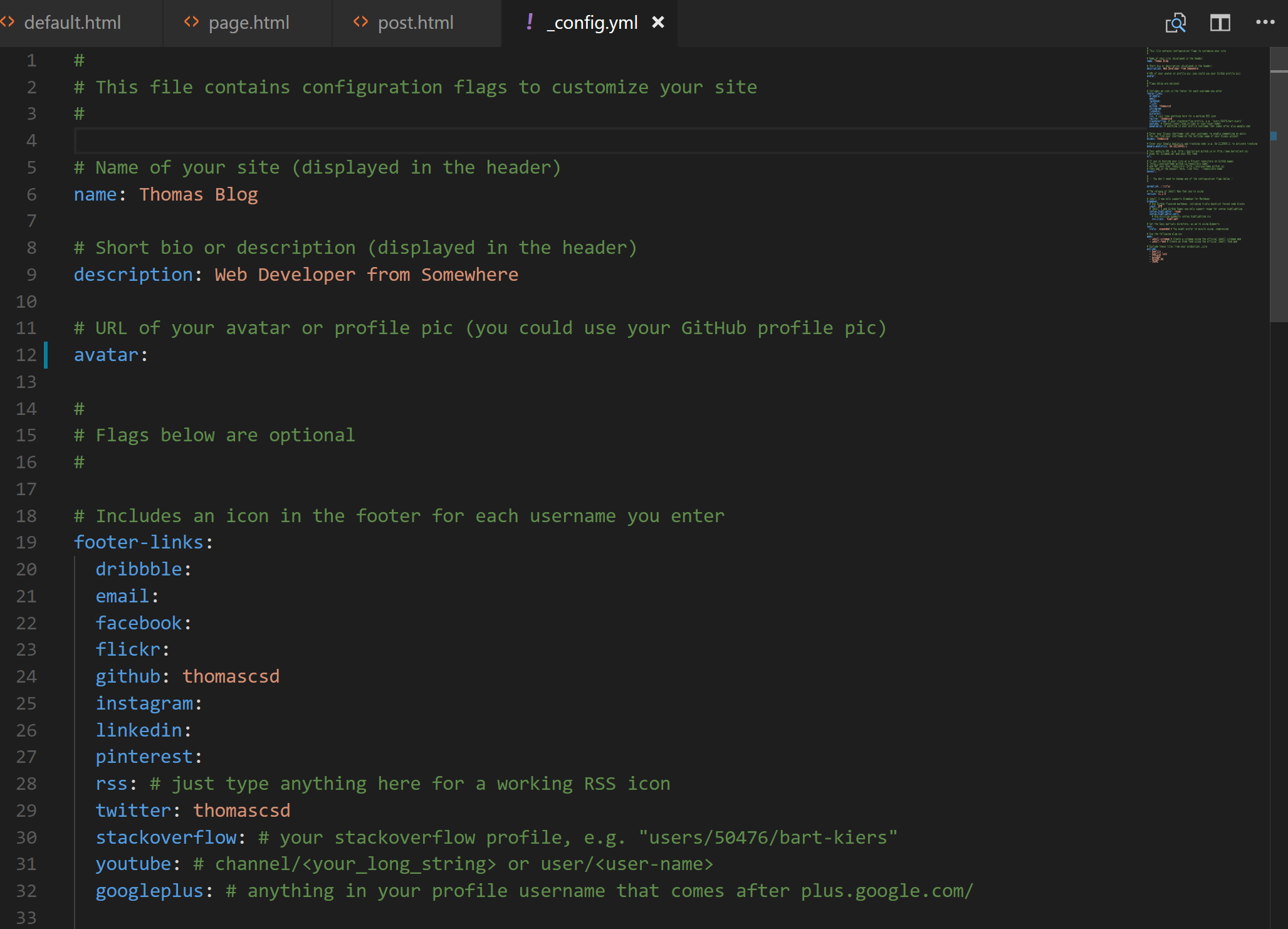Click the exclamation icon on _config.yml tab
The image size is (1288, 929).
530,22
